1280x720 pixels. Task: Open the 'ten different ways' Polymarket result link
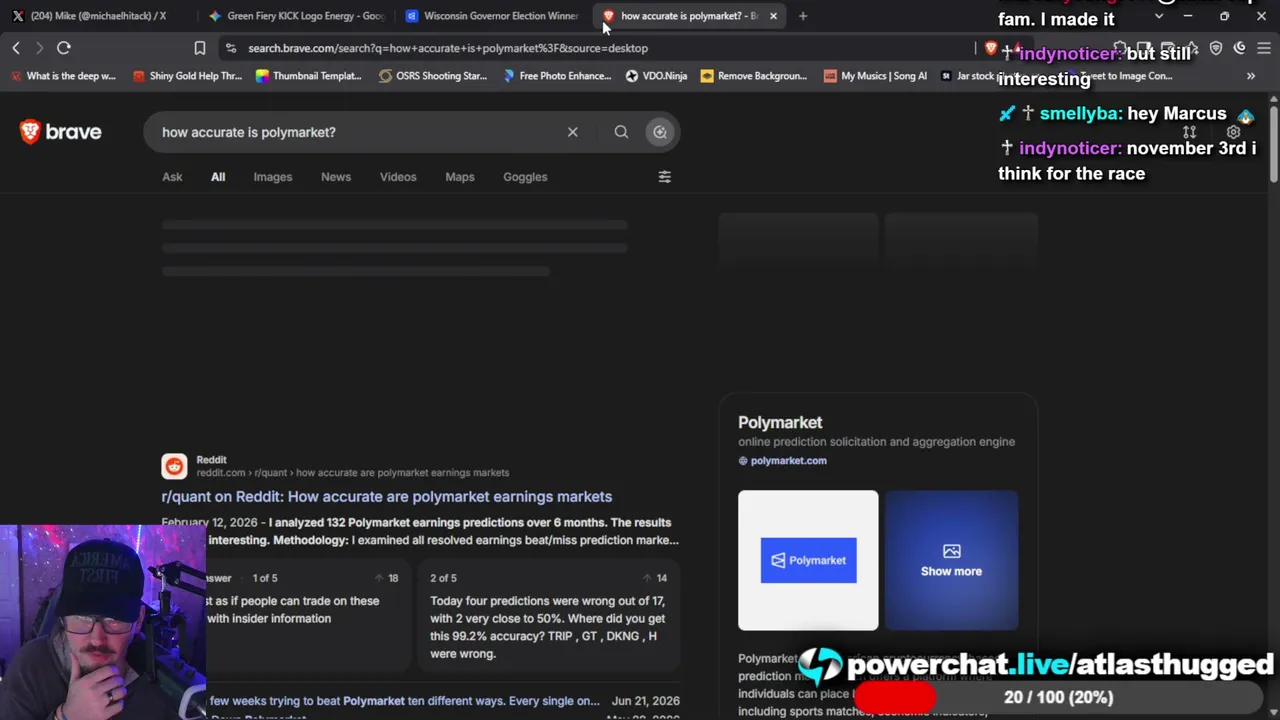[404, 701]
